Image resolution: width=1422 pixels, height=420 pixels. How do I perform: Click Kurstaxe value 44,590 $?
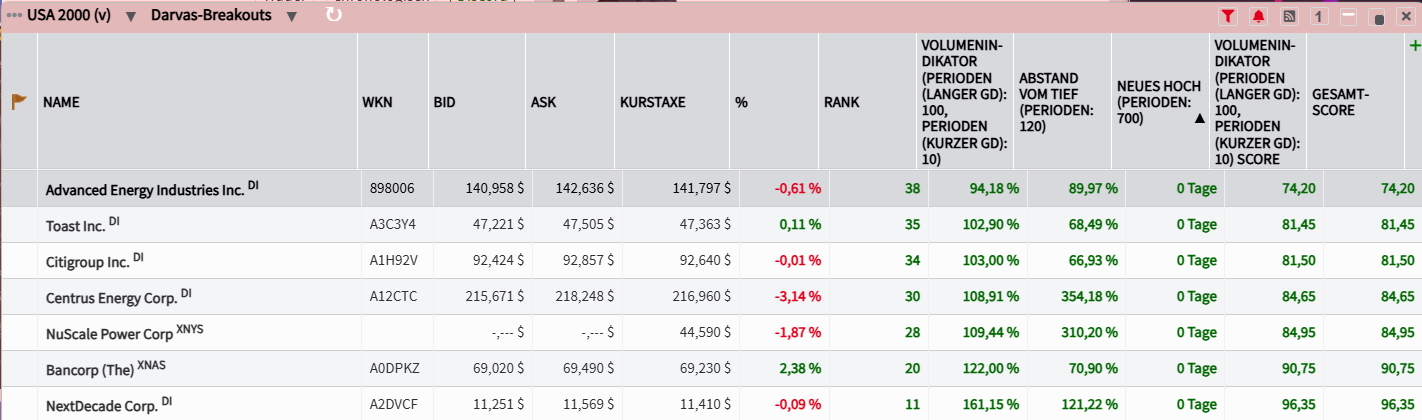click(x=705, y=332)
